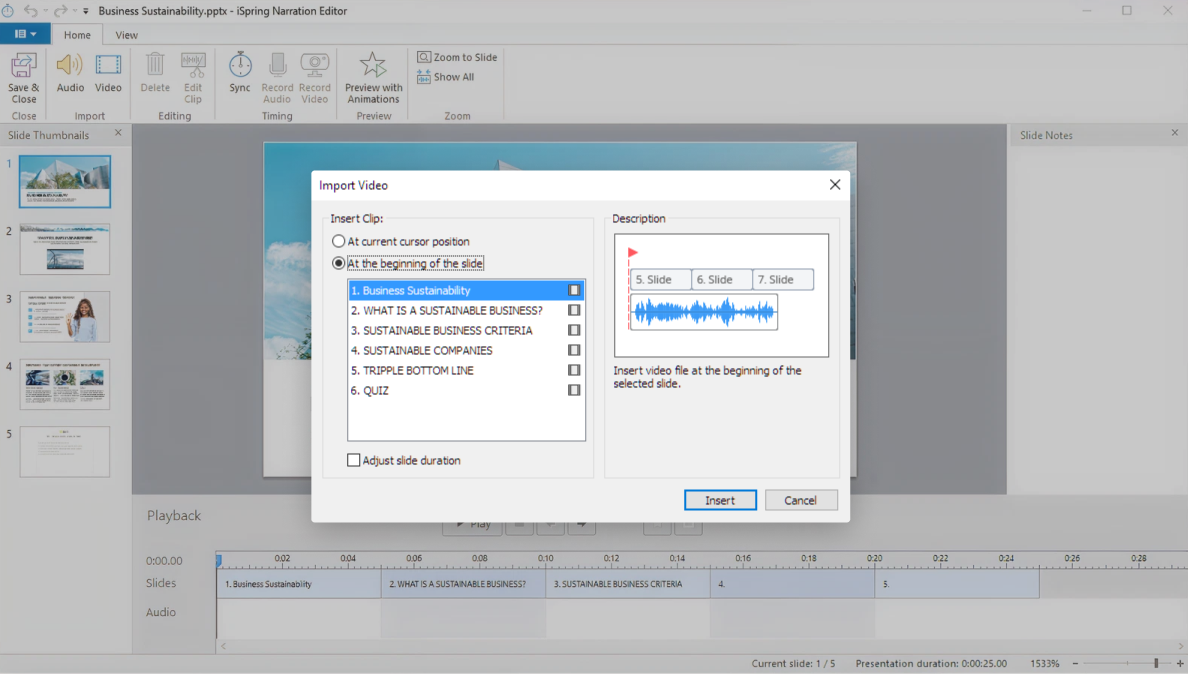
Task: Open the quick access toolbar dropdown arrow
Action: click(x=85, y=11)
